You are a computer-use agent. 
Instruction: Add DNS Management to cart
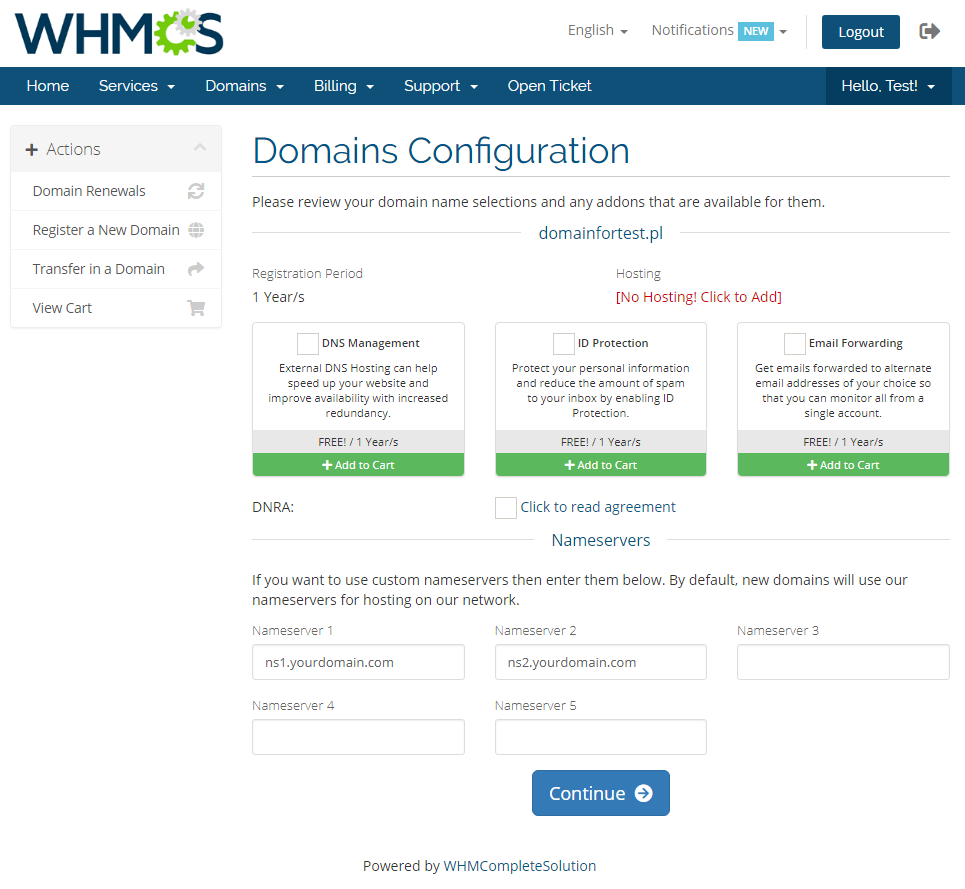358,465
